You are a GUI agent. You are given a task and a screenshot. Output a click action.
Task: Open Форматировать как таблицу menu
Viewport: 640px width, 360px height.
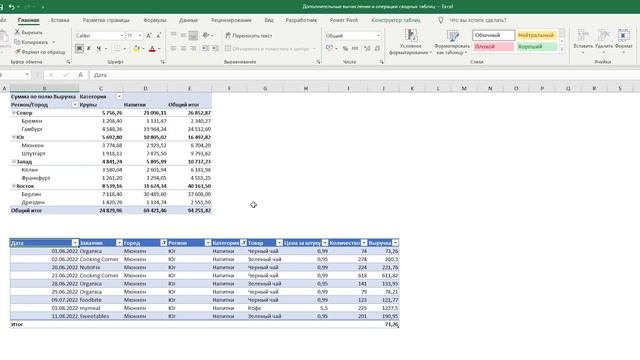[452, 42]
